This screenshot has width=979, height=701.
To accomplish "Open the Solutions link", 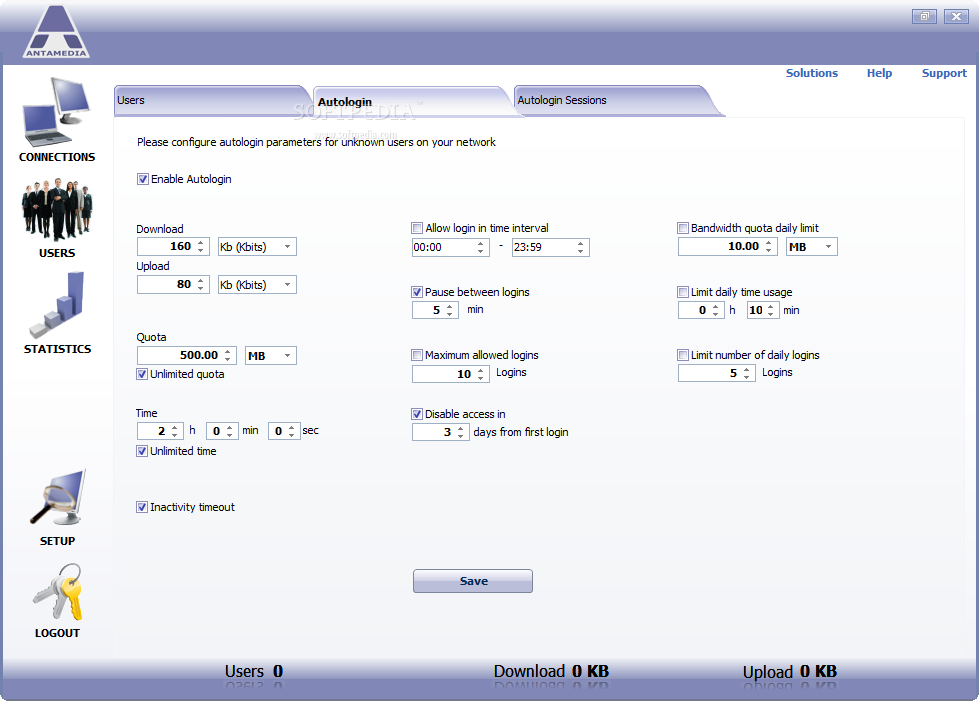I will pyautogui.click(x=812, y=73).
